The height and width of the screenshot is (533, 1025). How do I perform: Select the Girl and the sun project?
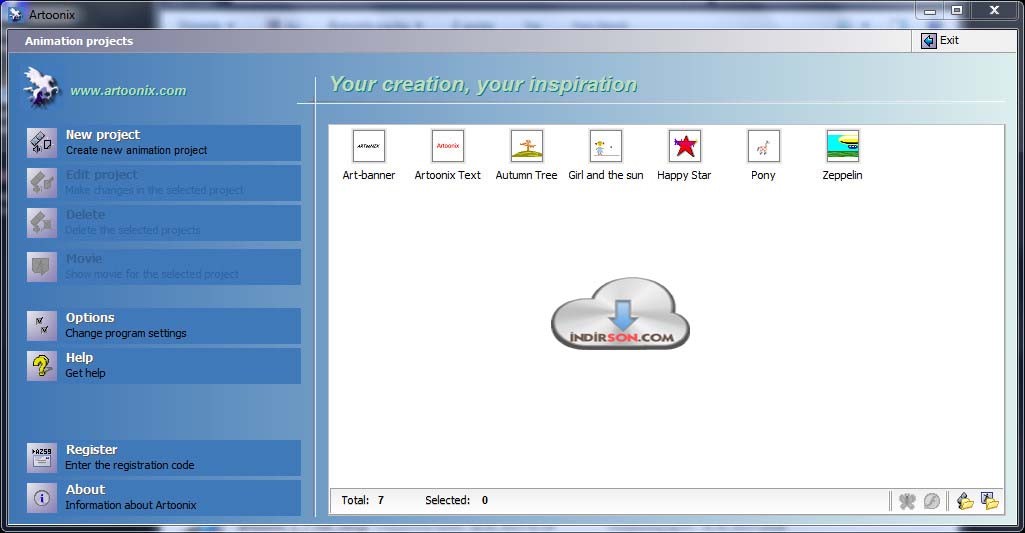coord(605,156)
